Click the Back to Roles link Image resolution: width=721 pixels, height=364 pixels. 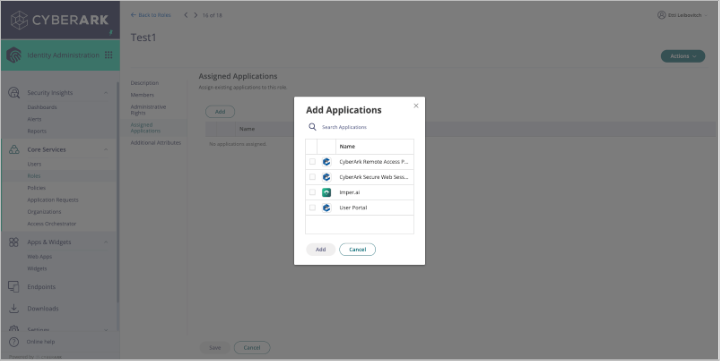(x=151, y=15)
